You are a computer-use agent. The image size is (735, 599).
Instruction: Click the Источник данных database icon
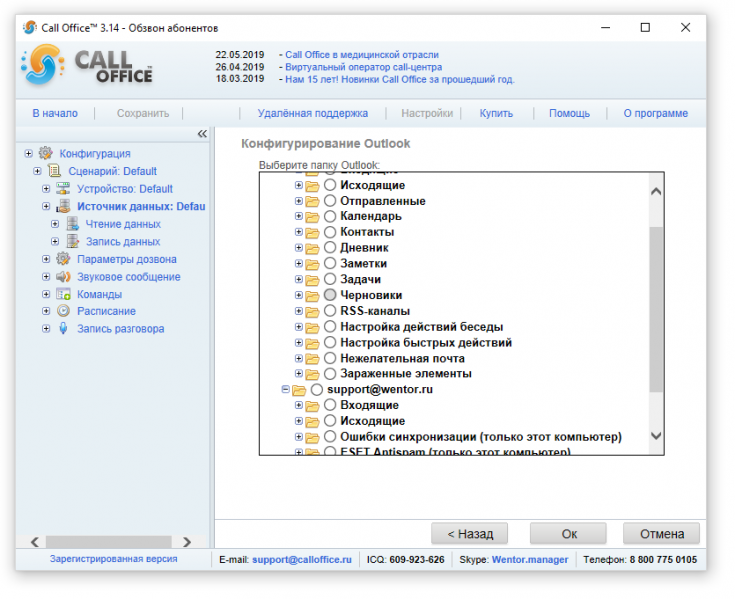(63, 206)
